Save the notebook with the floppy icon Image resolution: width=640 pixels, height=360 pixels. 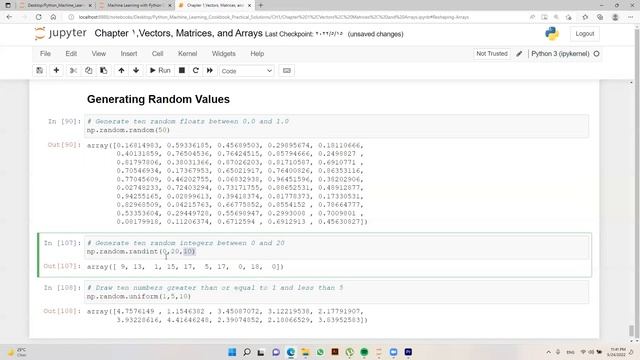tap(40, 71)
